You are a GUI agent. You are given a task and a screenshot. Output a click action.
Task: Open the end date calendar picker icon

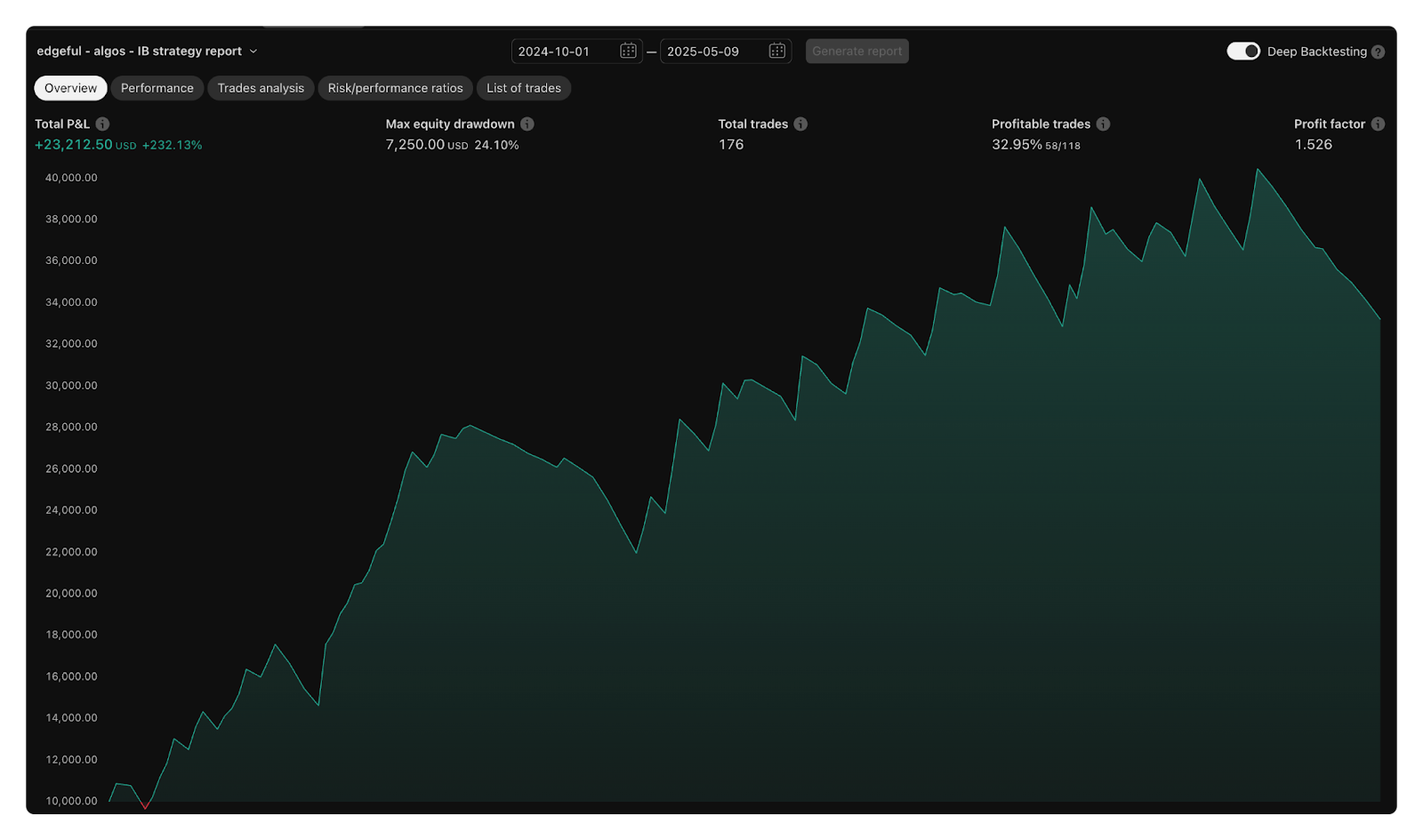pos(776,52)
